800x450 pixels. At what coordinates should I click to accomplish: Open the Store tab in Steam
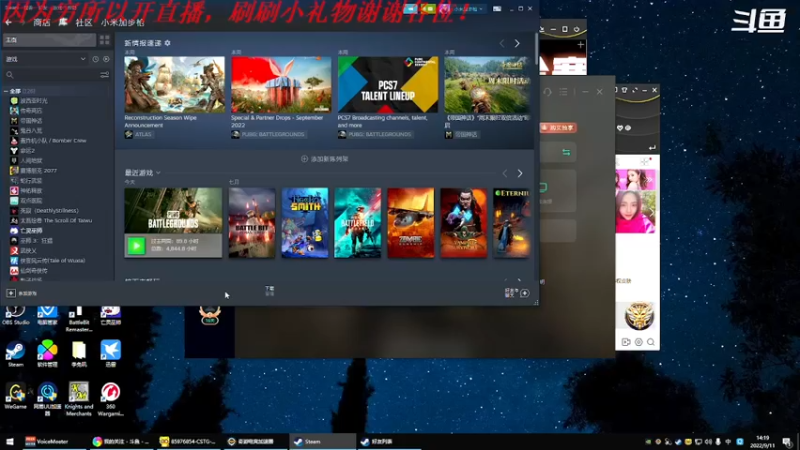[x=41, y=23]
